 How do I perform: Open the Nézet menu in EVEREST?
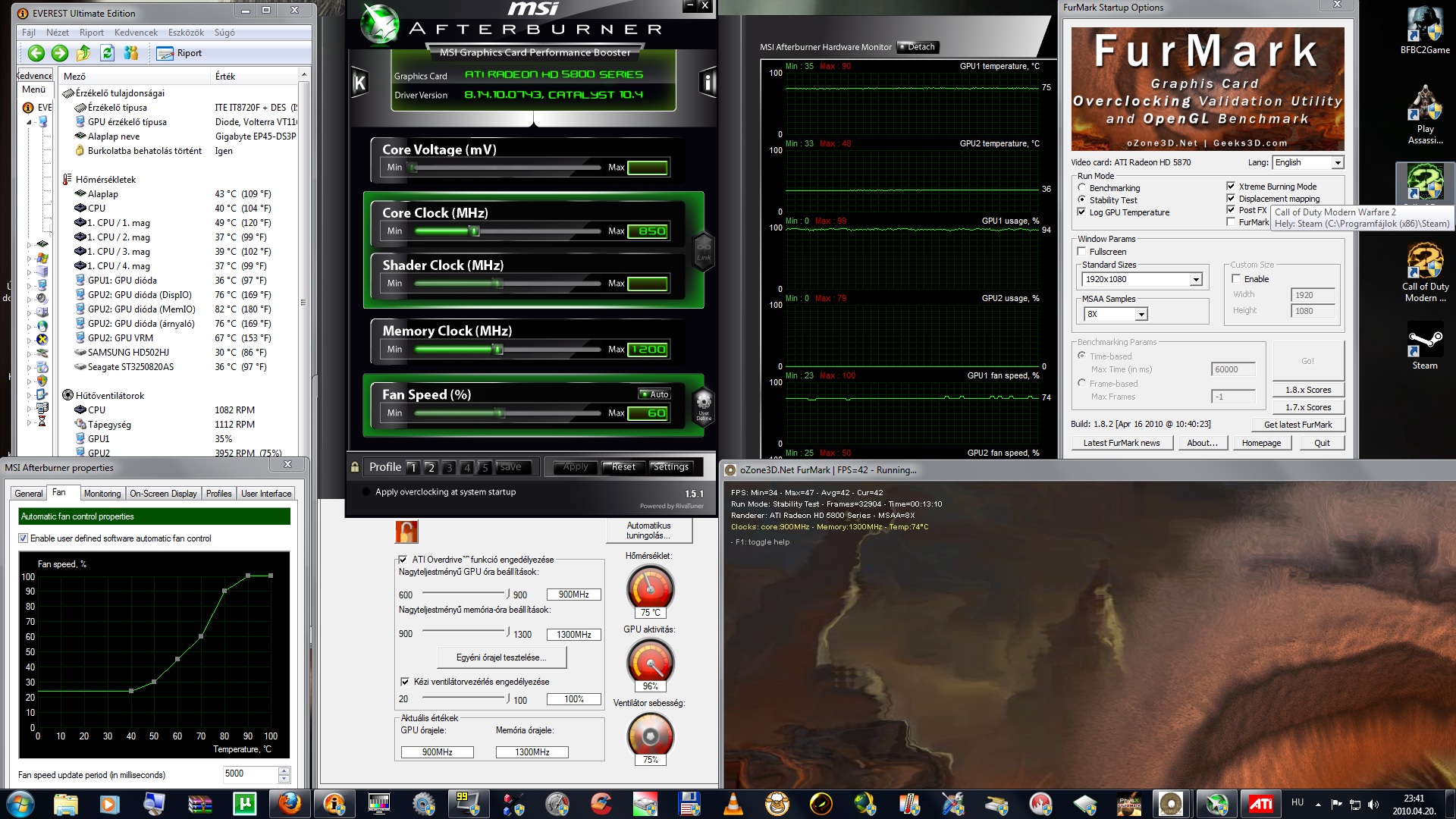pos(58,33)
